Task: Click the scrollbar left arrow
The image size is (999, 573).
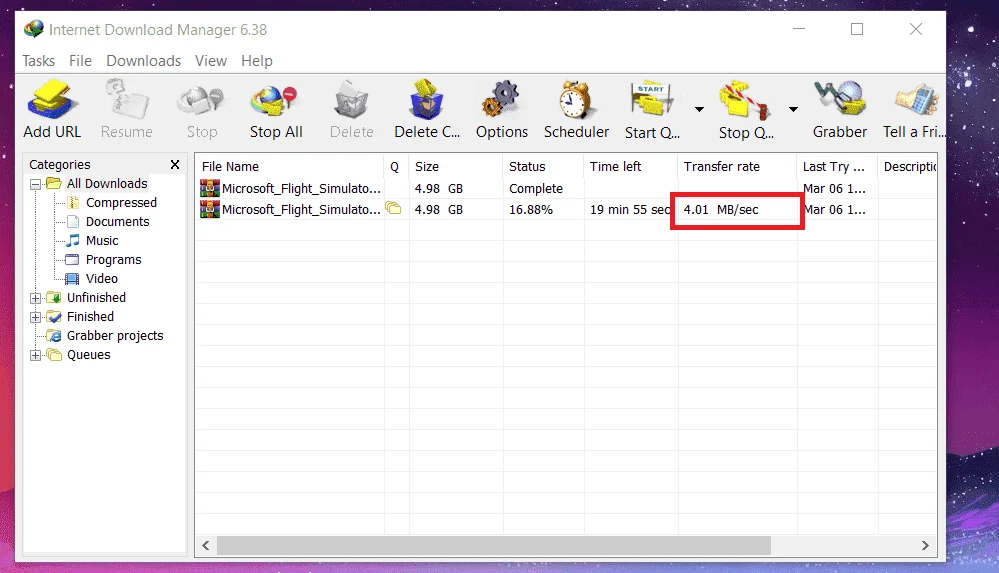Action: pos(206,546)
